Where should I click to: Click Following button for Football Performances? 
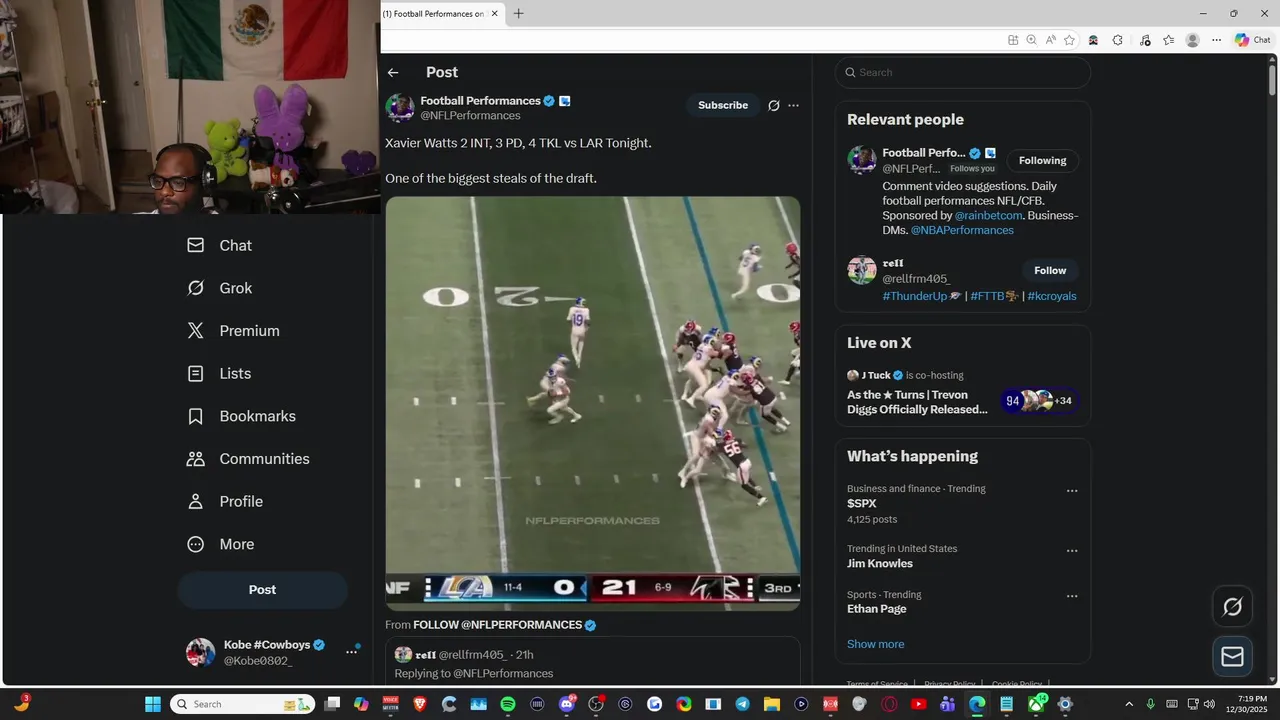click(1042, 160)
